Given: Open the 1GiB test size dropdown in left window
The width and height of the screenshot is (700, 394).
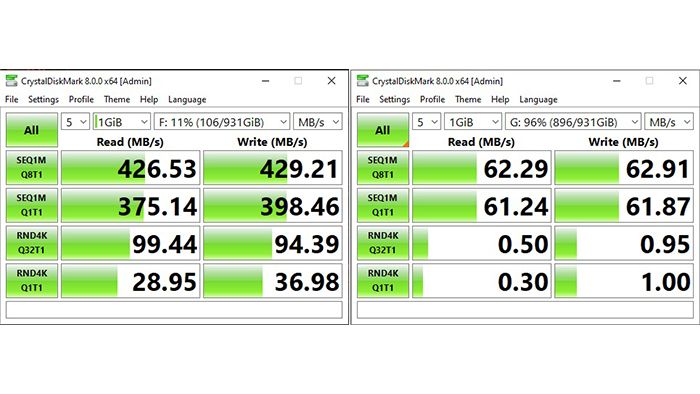Looking at the screenshot, I should tap(121, 122).
